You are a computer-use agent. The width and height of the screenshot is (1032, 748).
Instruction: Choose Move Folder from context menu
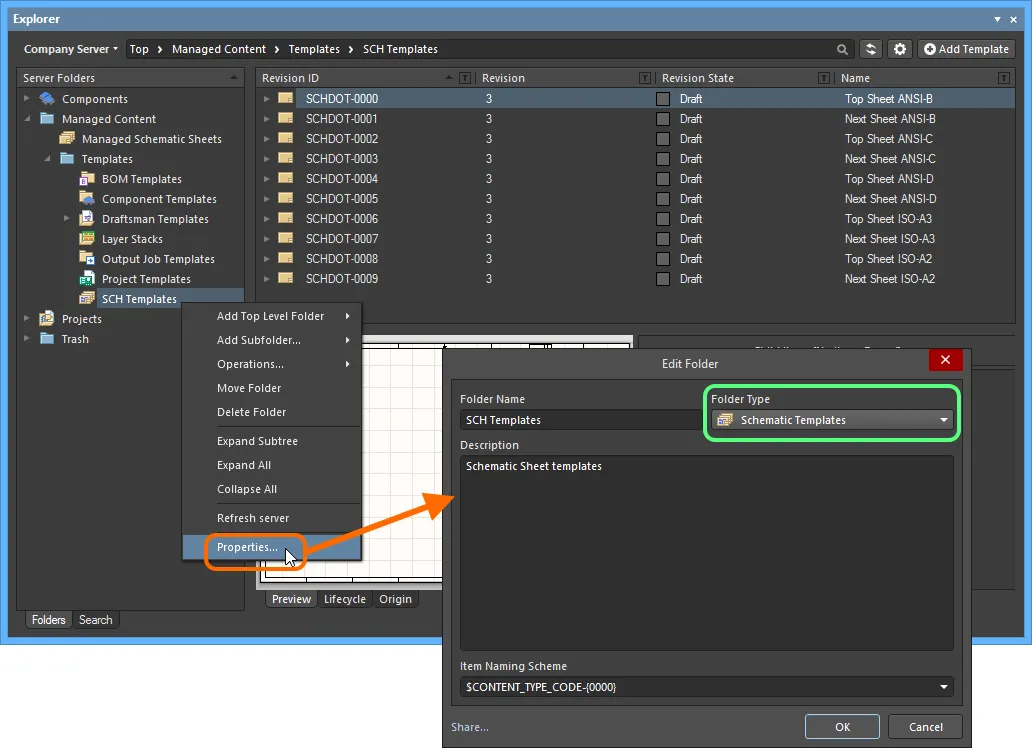pyautogui.click(x=271, y=388)
